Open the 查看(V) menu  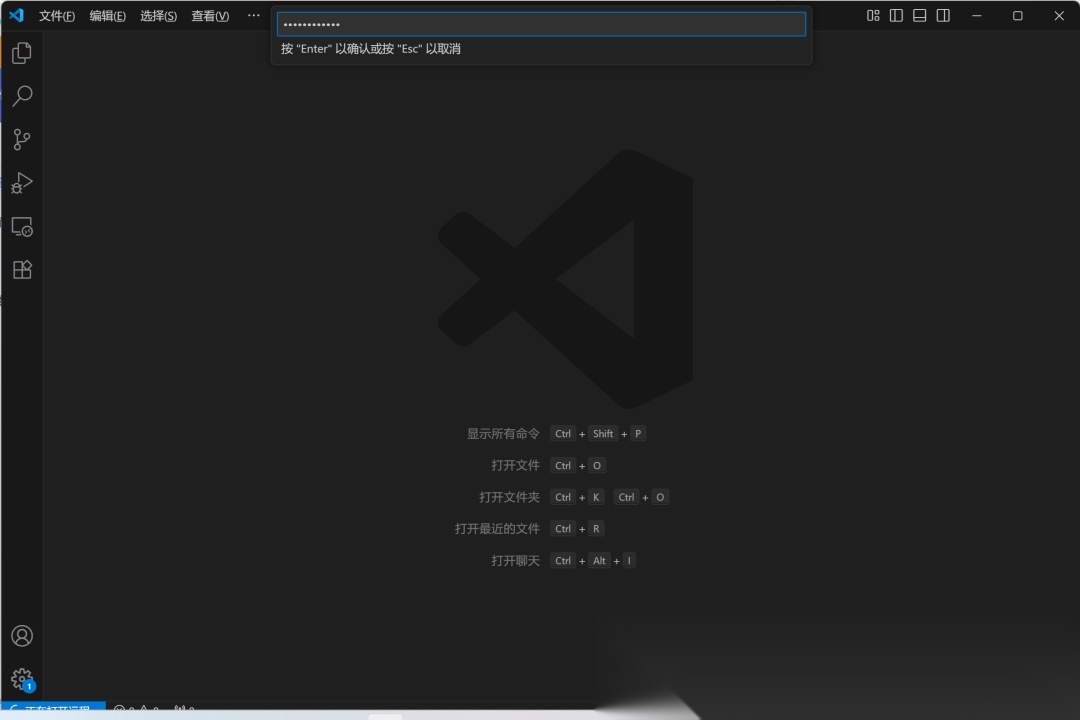pyautogui.click(x=210, y=16)
